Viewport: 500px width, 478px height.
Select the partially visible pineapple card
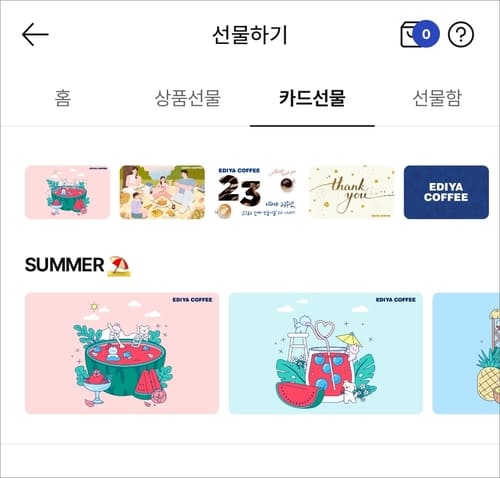point(466,353)
